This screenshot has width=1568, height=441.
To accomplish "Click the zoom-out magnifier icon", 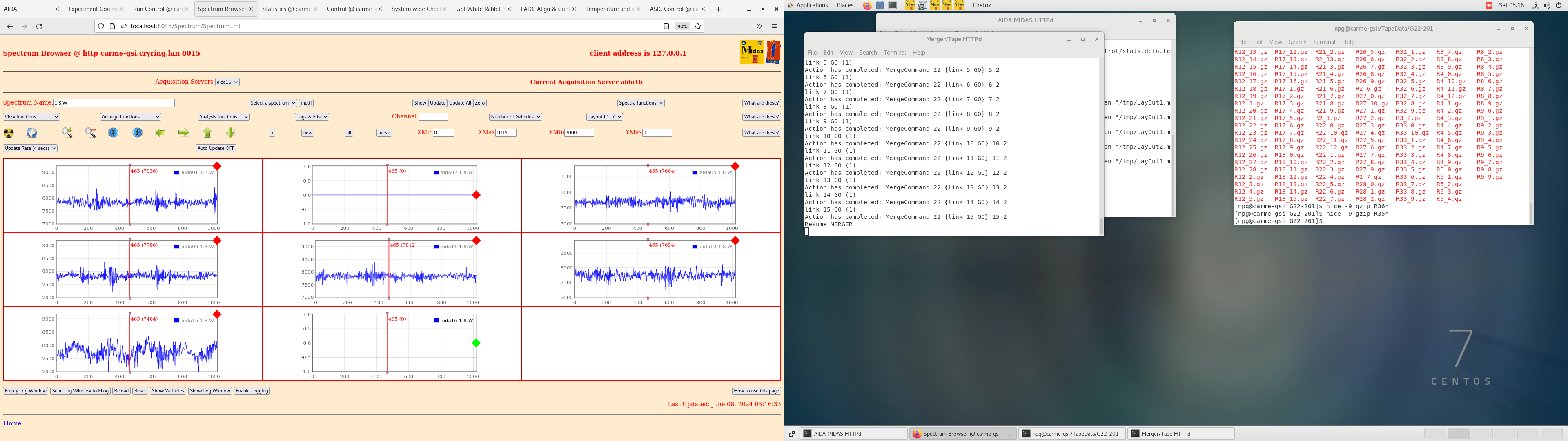I will click(x=91, y=133).
